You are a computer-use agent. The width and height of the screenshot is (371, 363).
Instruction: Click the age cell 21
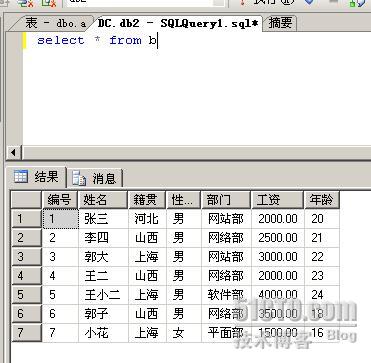(x=322, y=238)
